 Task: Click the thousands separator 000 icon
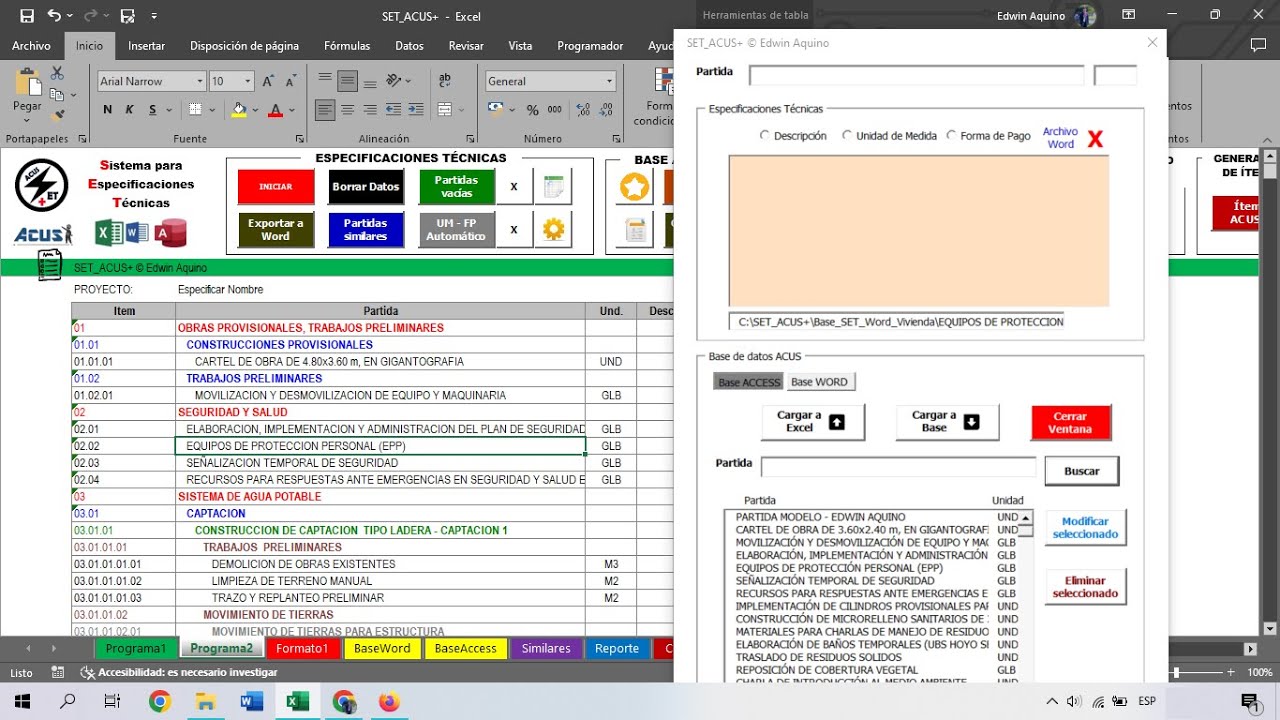(554, 110)
